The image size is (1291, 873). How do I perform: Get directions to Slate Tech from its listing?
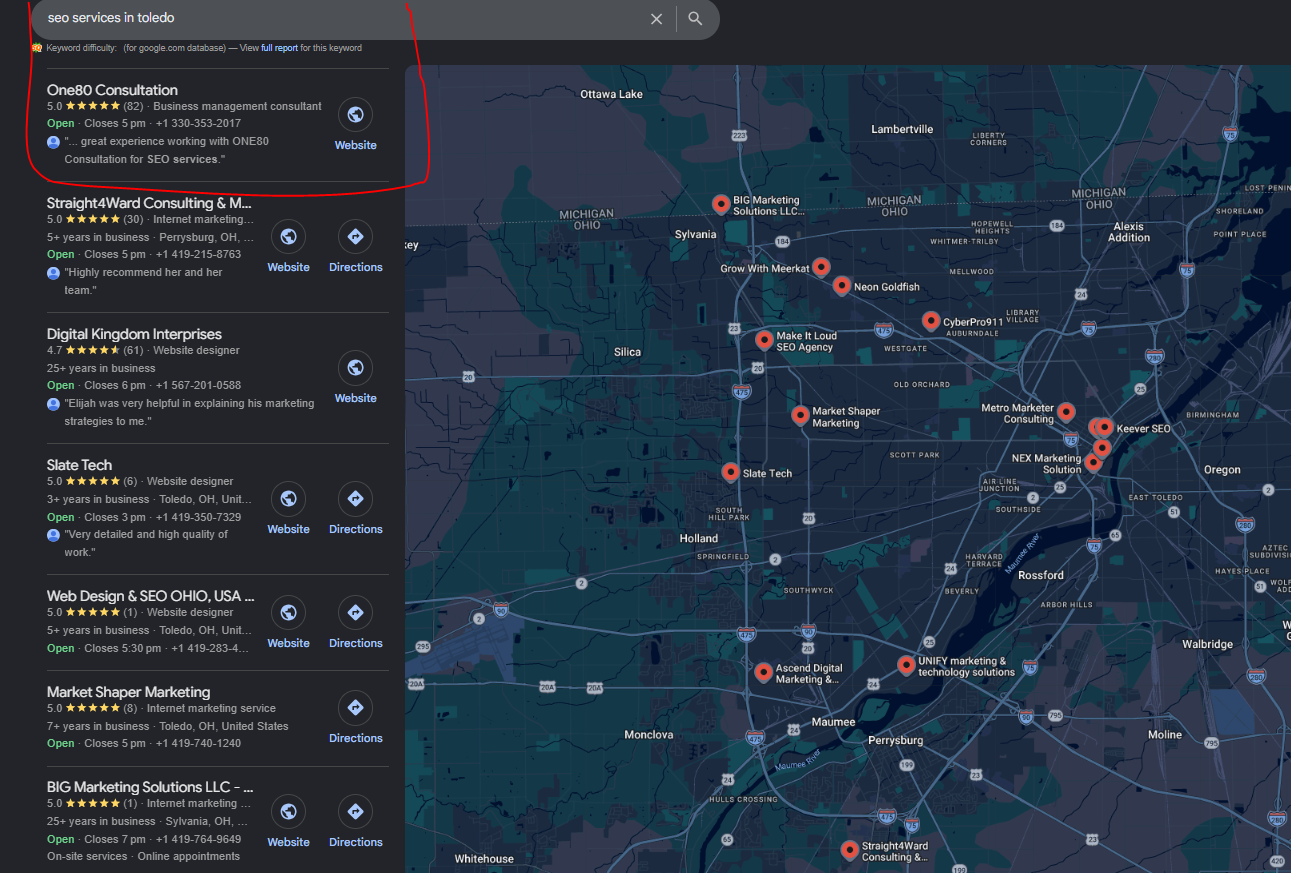click(355, 499)
